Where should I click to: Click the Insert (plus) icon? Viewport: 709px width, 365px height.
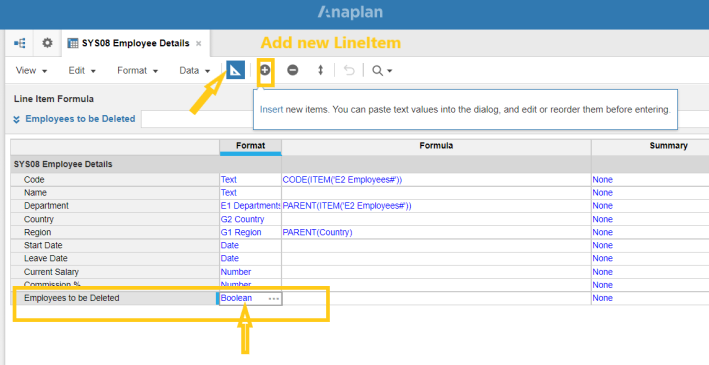click(x=265, y=70)
